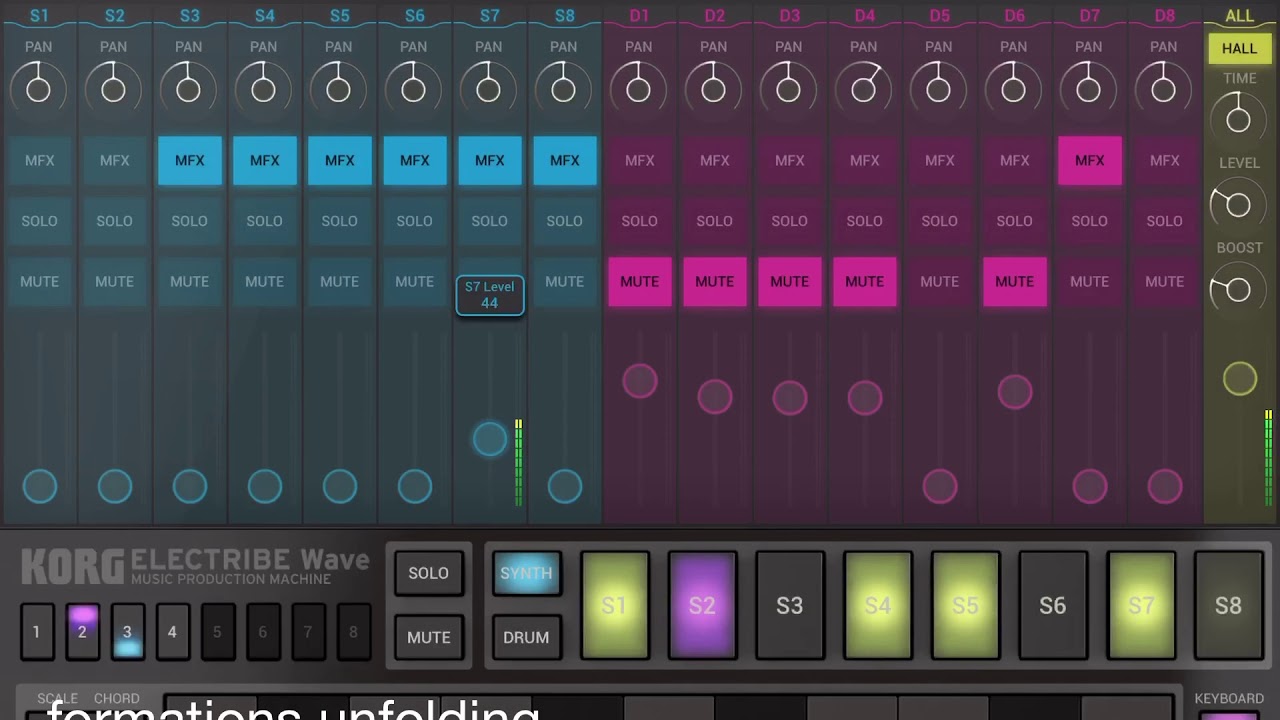The height and width of the screenshot is (720, 1280).
Task: Click the HALL reverb type button
Action: (x=1239, y=48)
